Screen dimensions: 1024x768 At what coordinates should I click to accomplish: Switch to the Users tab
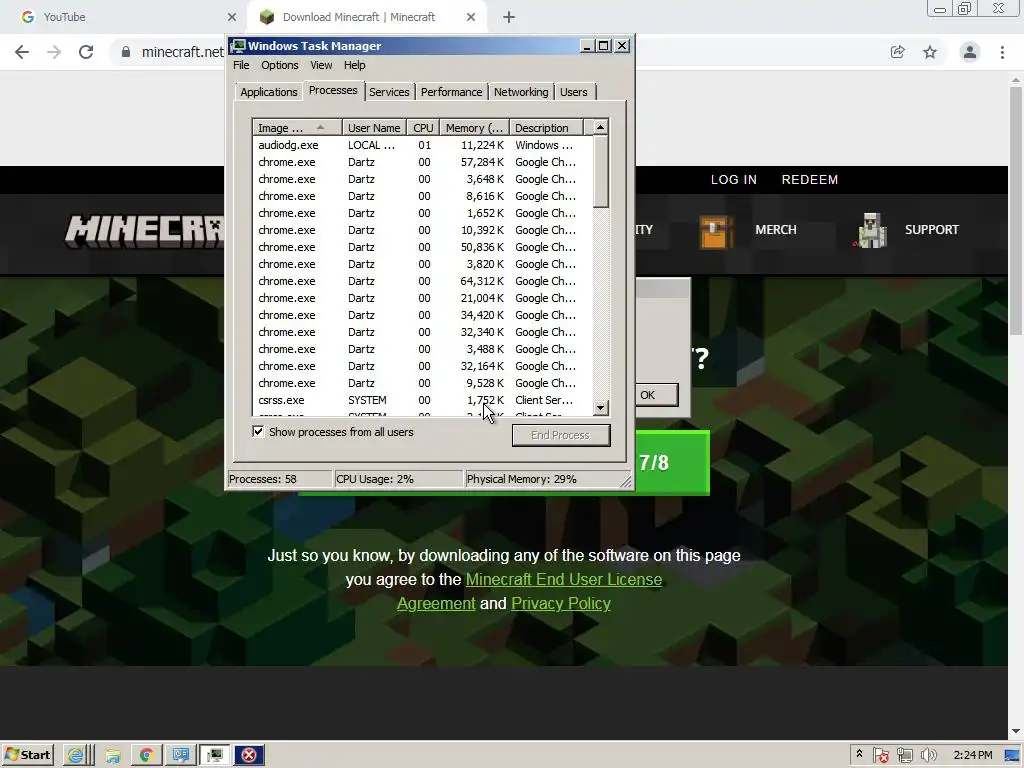pos(573,92)
